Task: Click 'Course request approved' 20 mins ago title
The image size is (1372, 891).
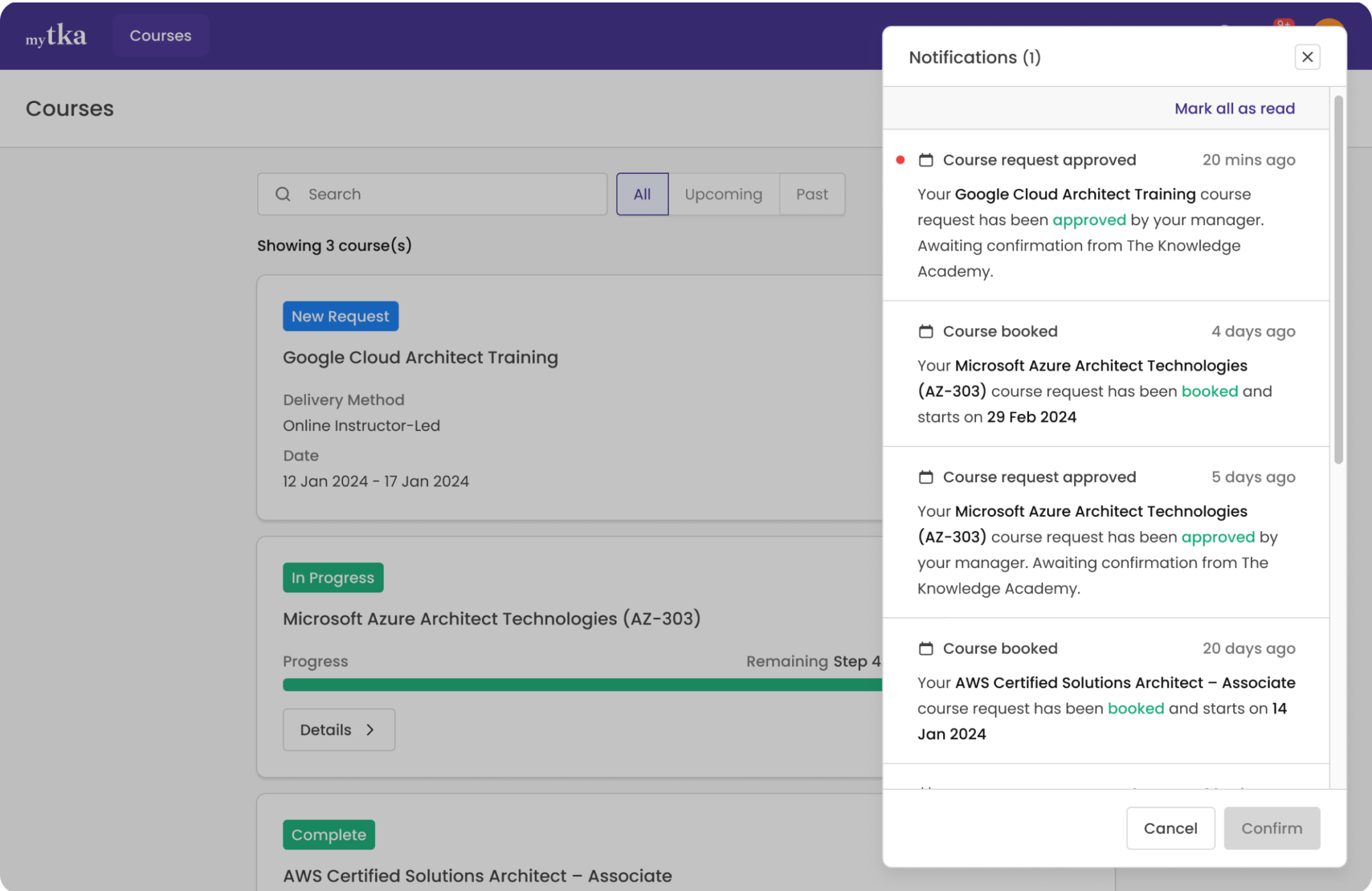Action: pos(1039,160)
